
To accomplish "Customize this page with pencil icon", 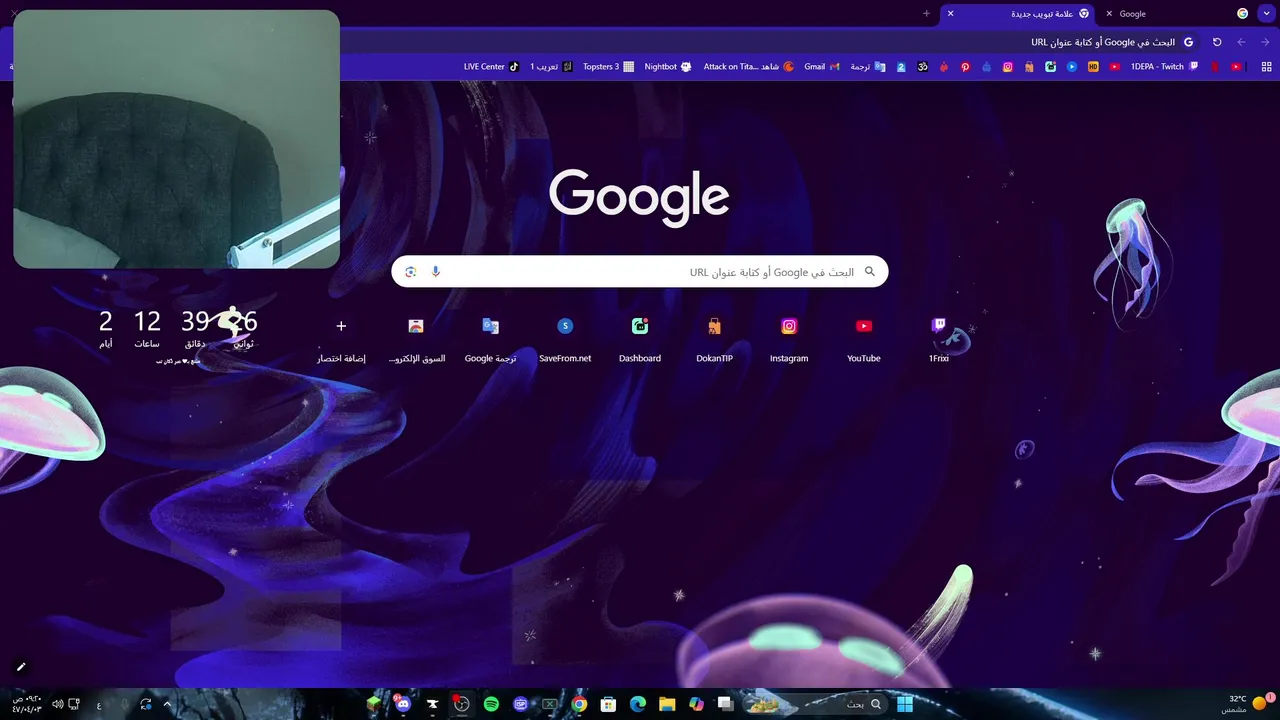I will [21, 667].
